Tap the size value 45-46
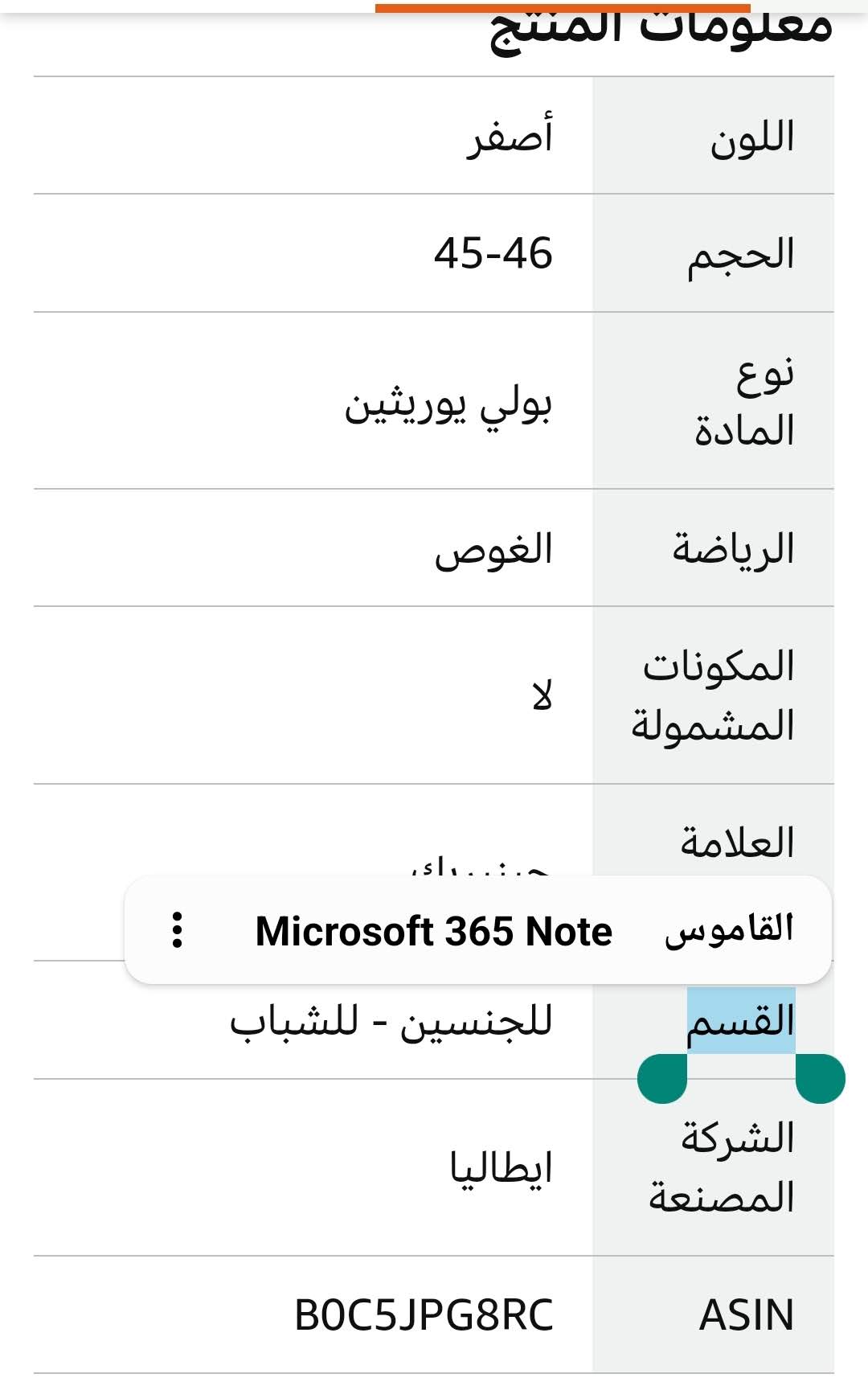Screen dimensions: 868x1386 click(493, 253)
